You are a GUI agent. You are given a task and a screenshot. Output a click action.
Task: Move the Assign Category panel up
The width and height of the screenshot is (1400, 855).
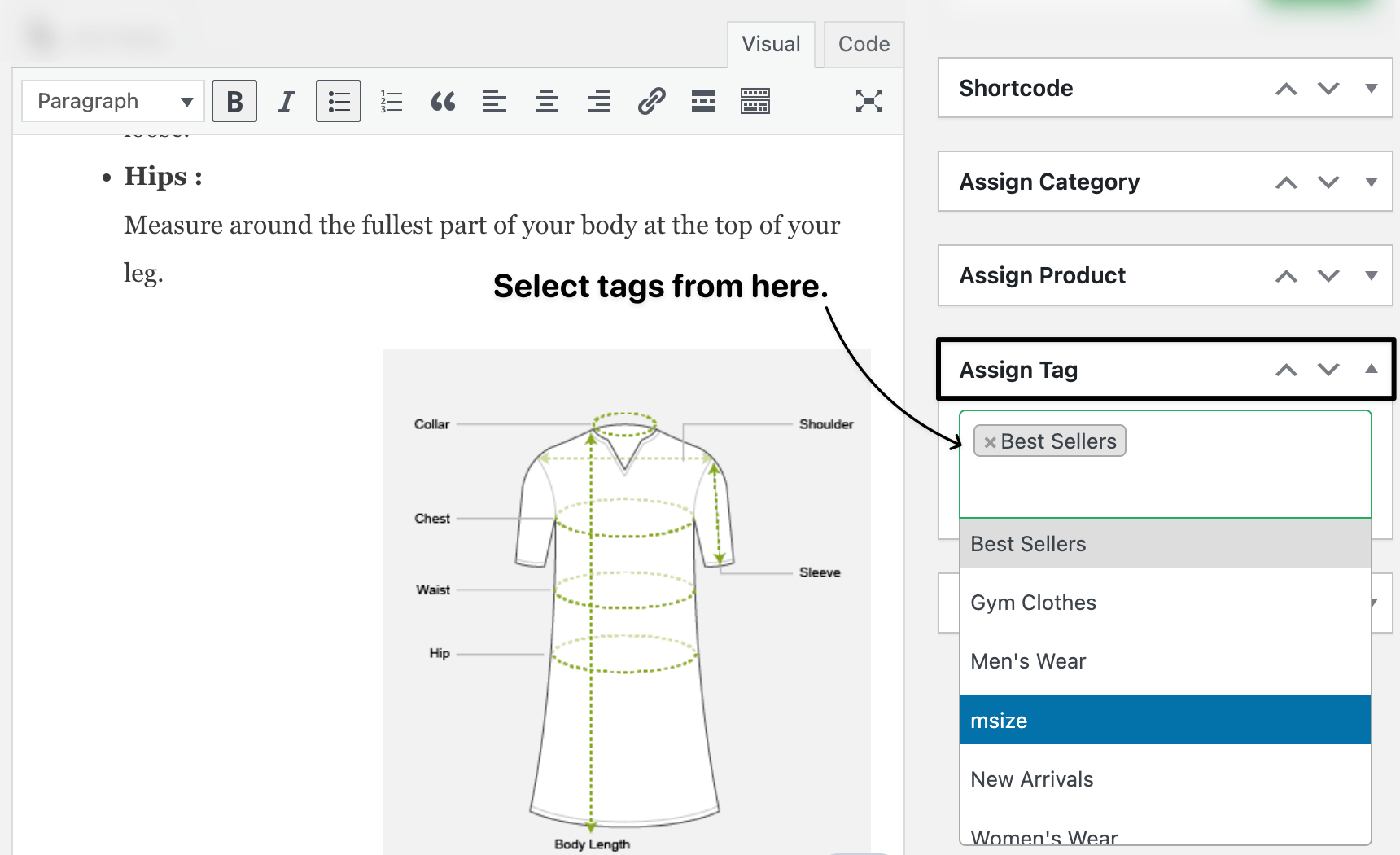tap(1286, 182)
